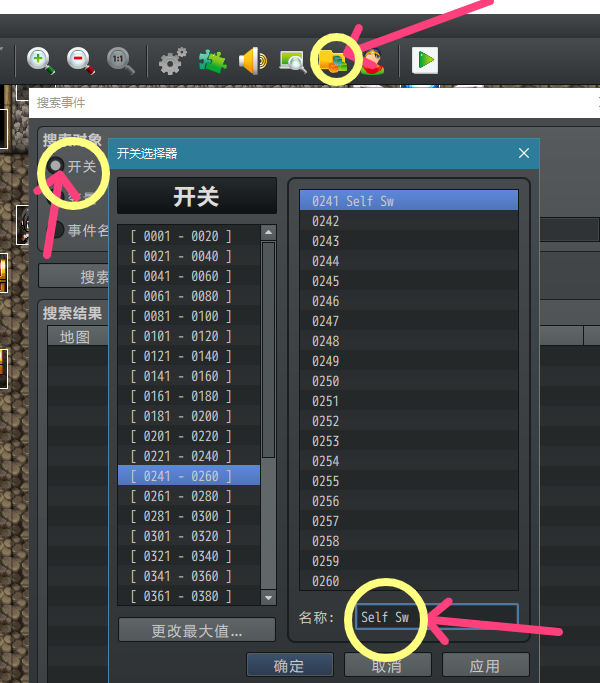This screenshot has width=600, height=683.
Task: Select range [ 0001 - 0020 ]
Action: tap(189, 236)
